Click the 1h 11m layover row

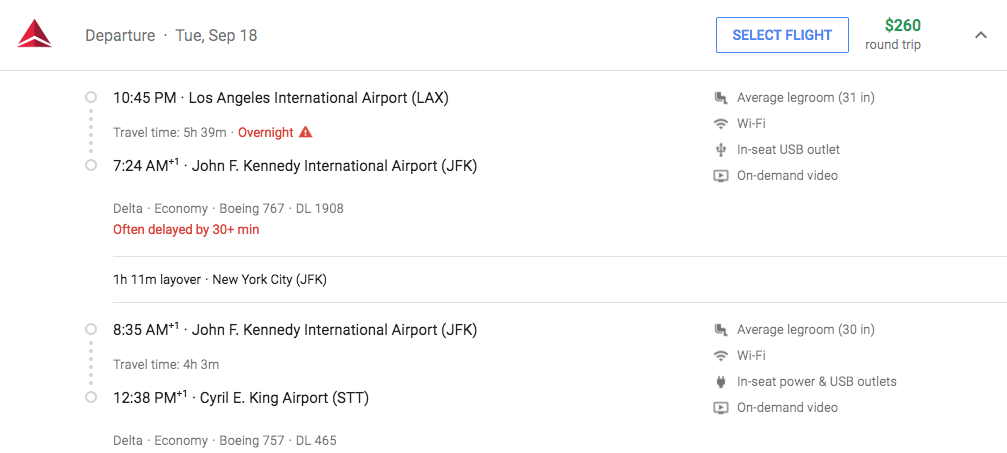[220, 279]
